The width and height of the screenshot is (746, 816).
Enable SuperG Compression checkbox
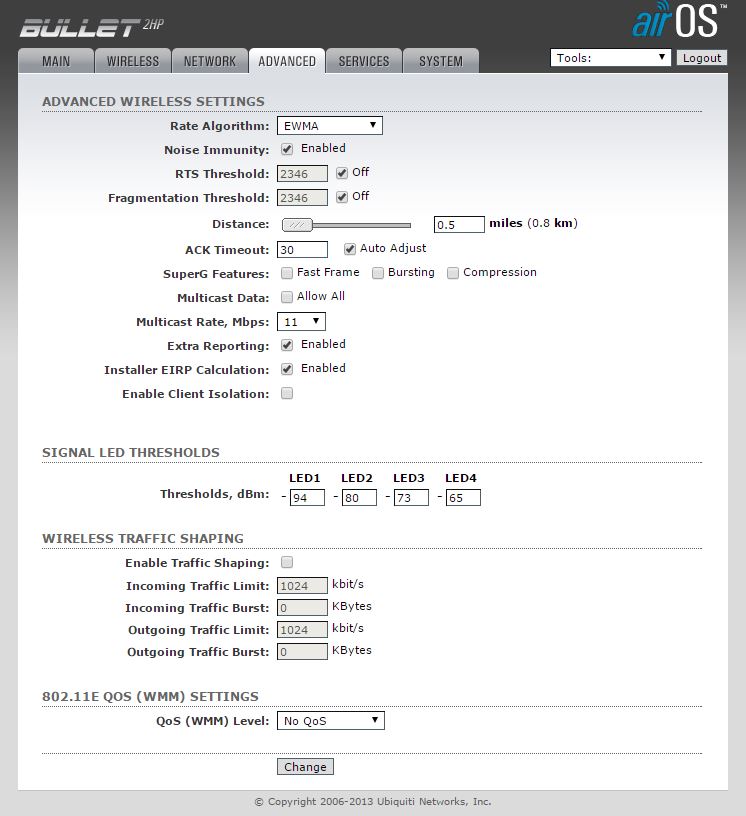[x=453, y=273]
